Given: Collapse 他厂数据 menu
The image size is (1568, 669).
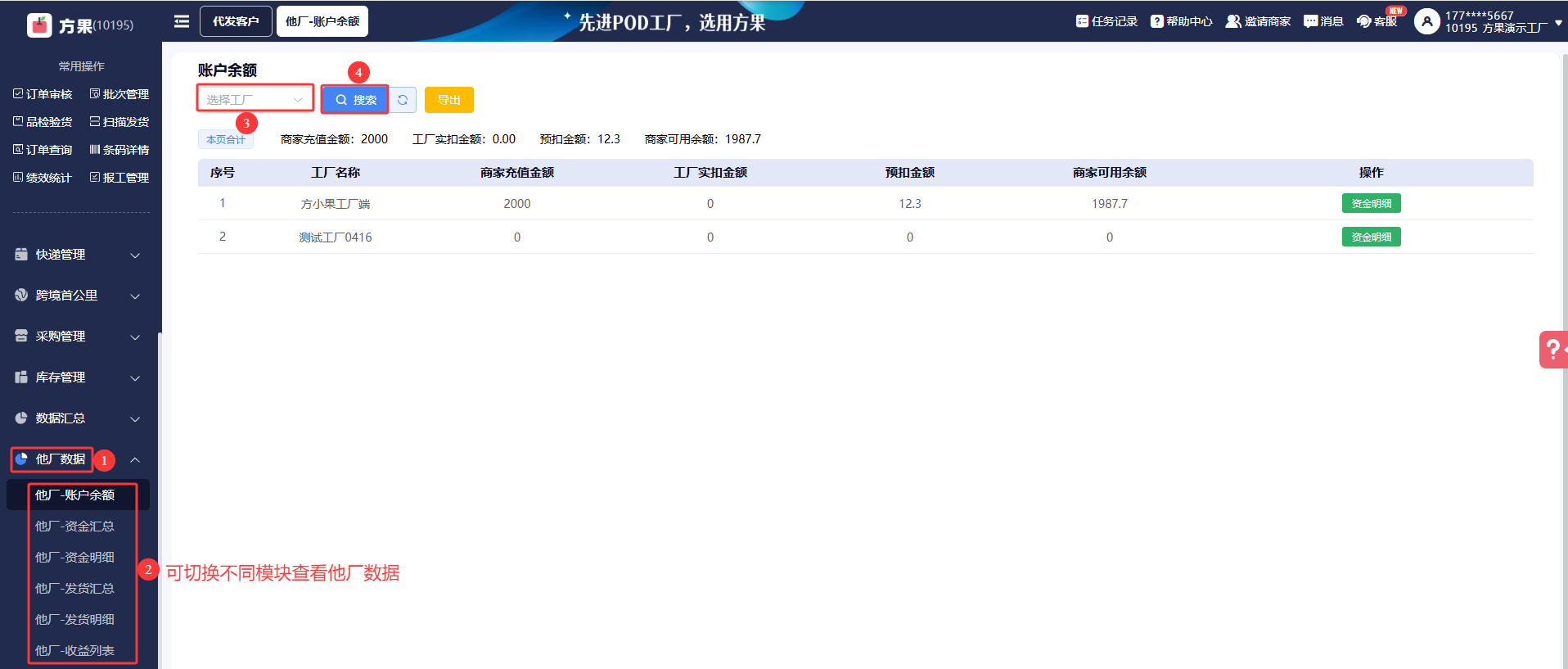Looking at the screenshot, I should point(78,459).
